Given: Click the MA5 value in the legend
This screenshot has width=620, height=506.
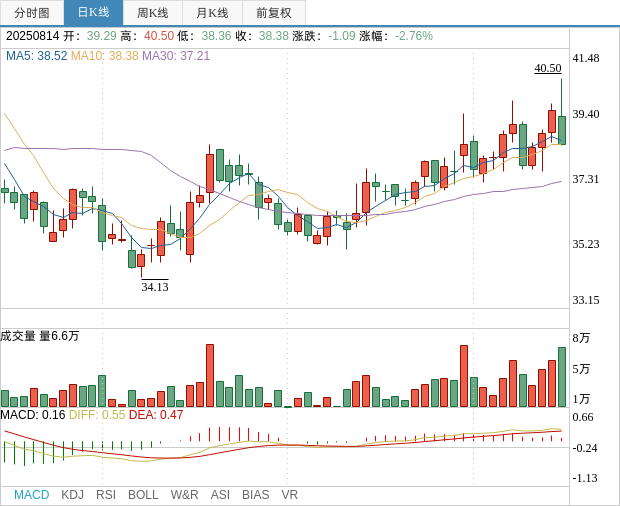Looking at the screenshot, I should pos(36,56).
